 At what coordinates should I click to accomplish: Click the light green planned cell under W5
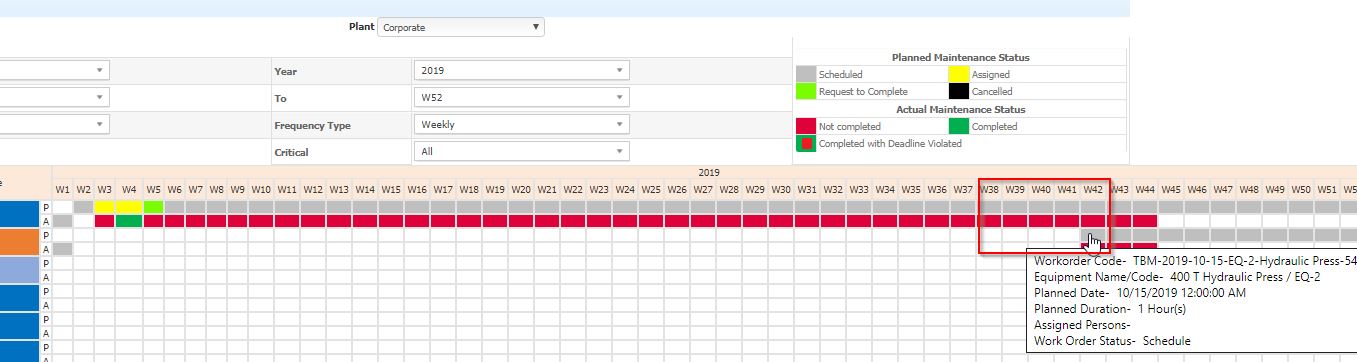[153, 207]
